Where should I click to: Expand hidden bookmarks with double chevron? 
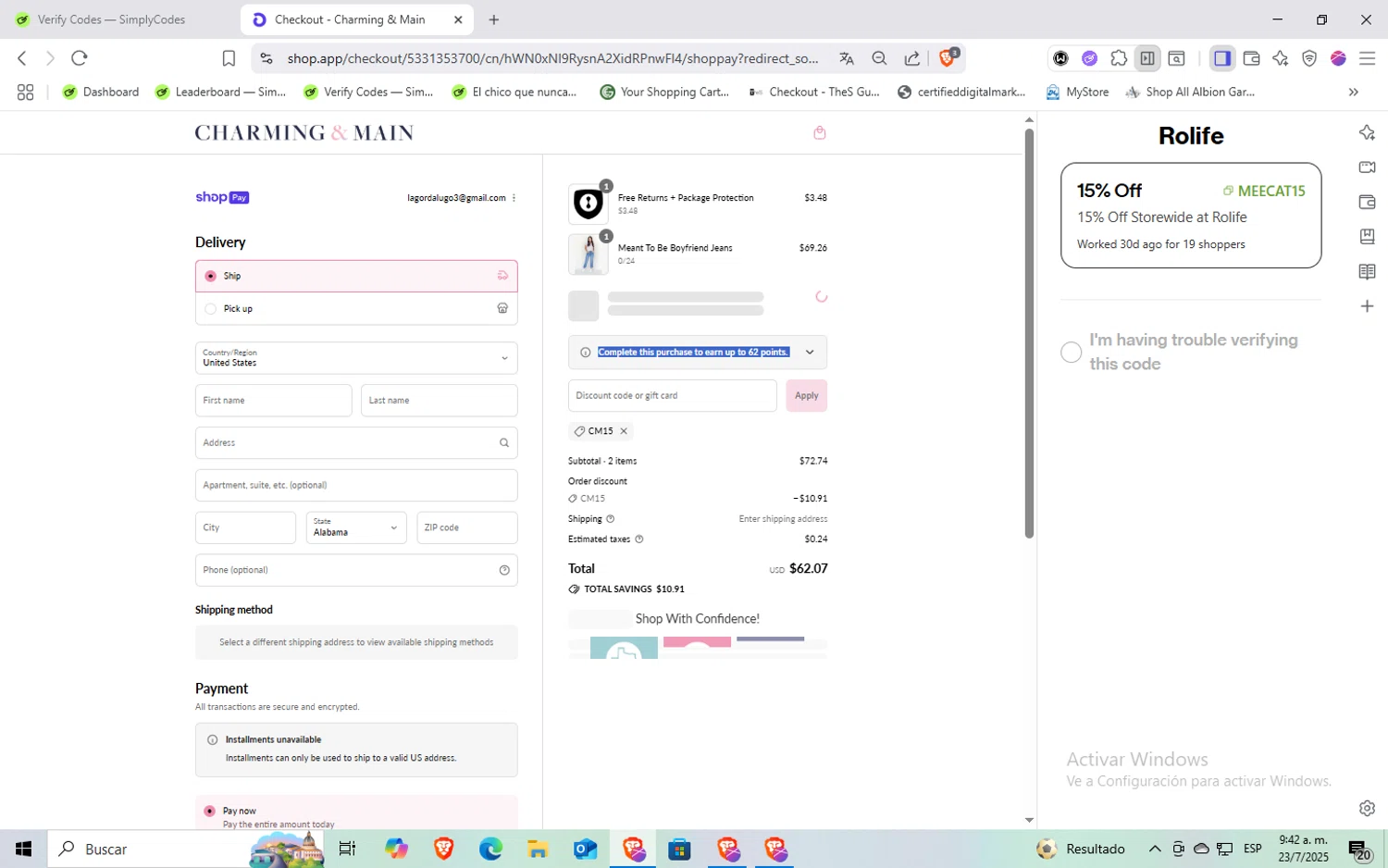point(1353,92)
